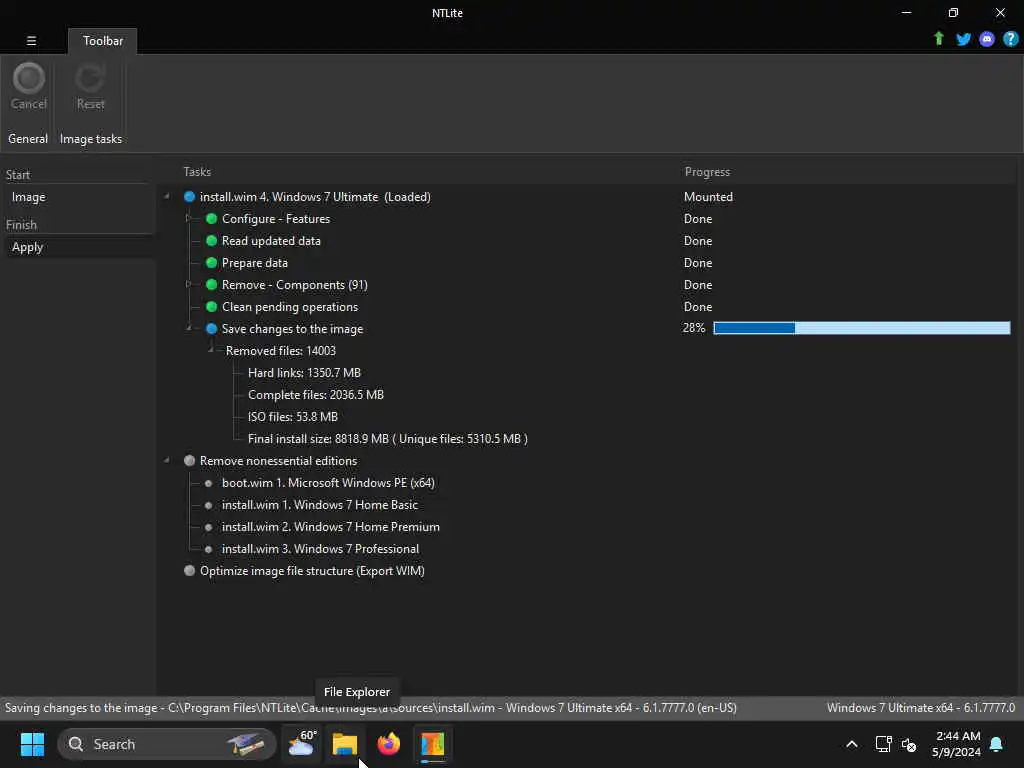
Task: Click green dot beside Read updated data
Action: [x=212, y=241]
